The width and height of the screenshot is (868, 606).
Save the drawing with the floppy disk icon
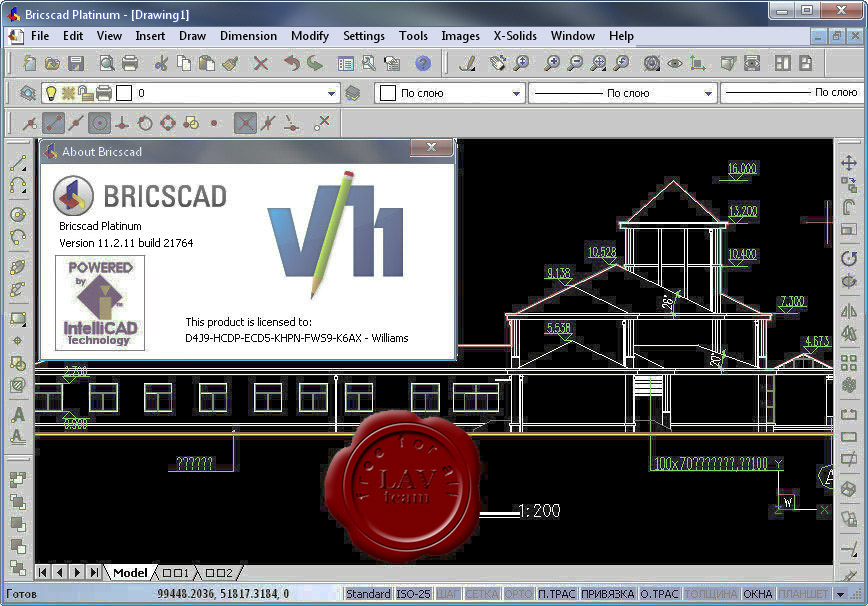click(76, 63)
